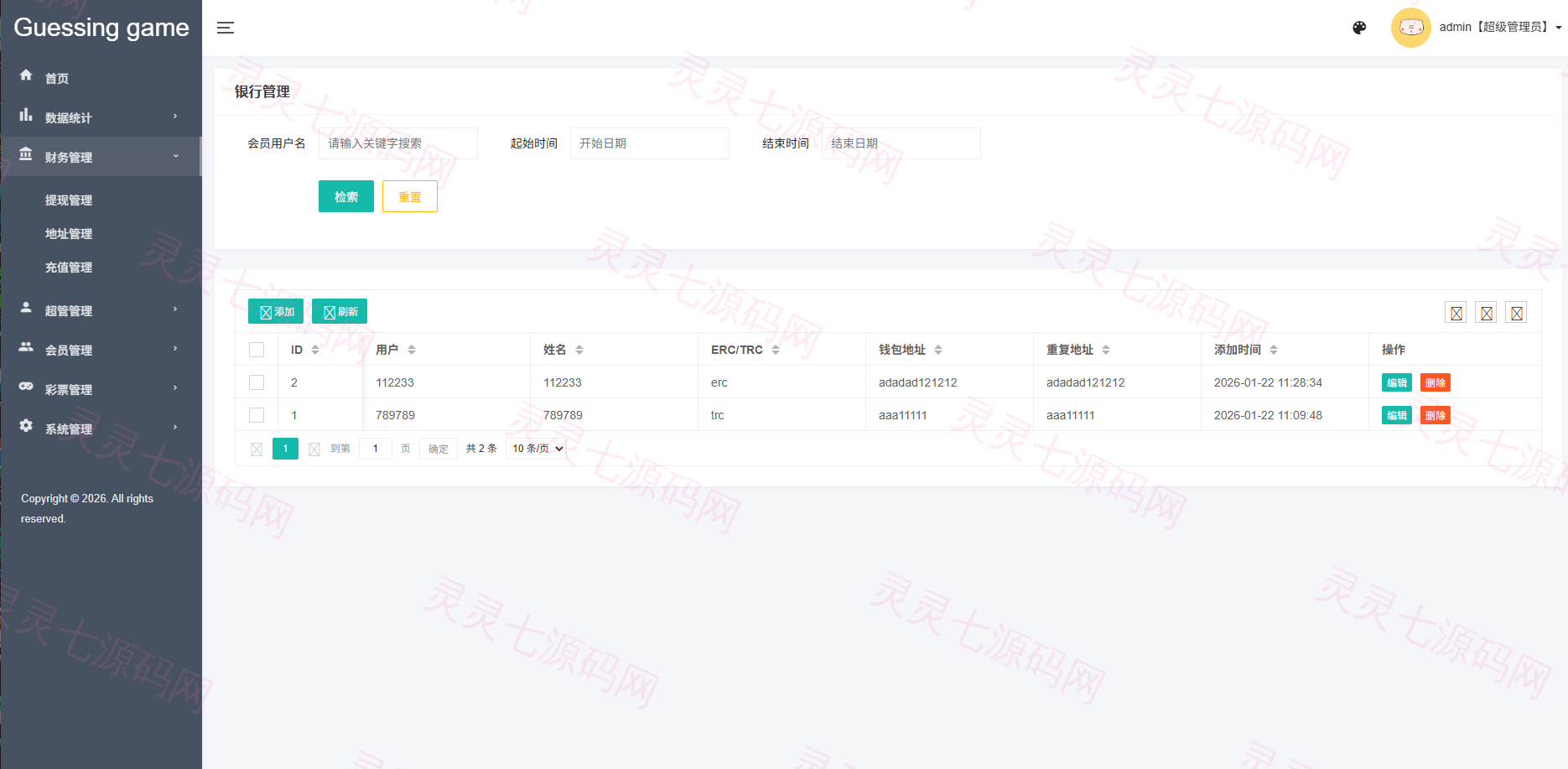Click 删除 for user 789789

click(x=1436, y=416)
